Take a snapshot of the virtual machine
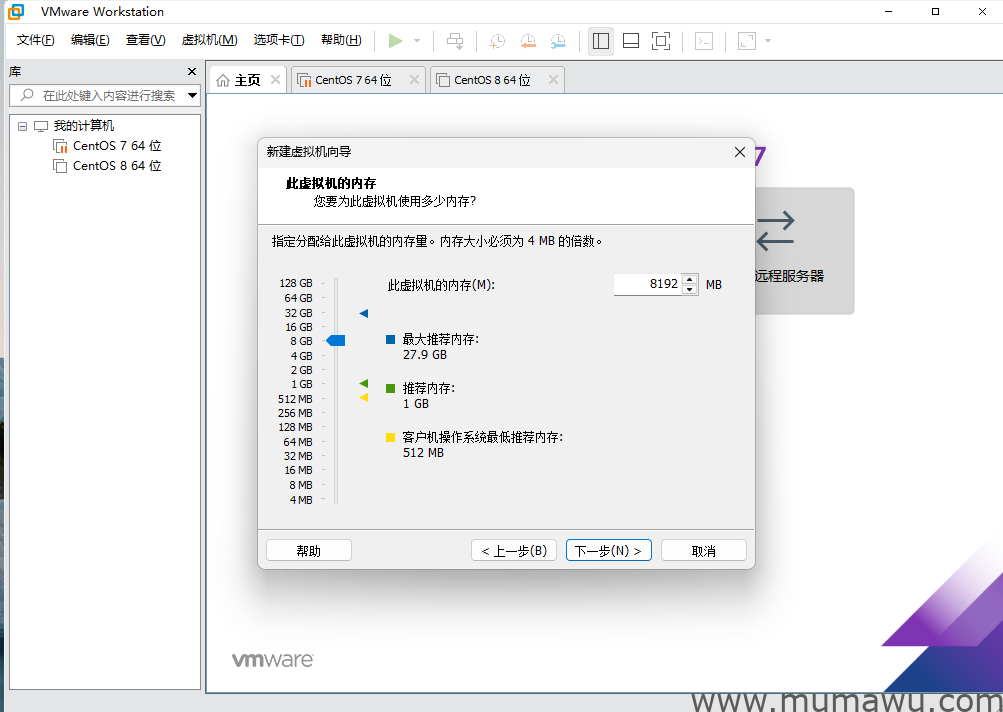1003x712 pixels. point(497,40)
